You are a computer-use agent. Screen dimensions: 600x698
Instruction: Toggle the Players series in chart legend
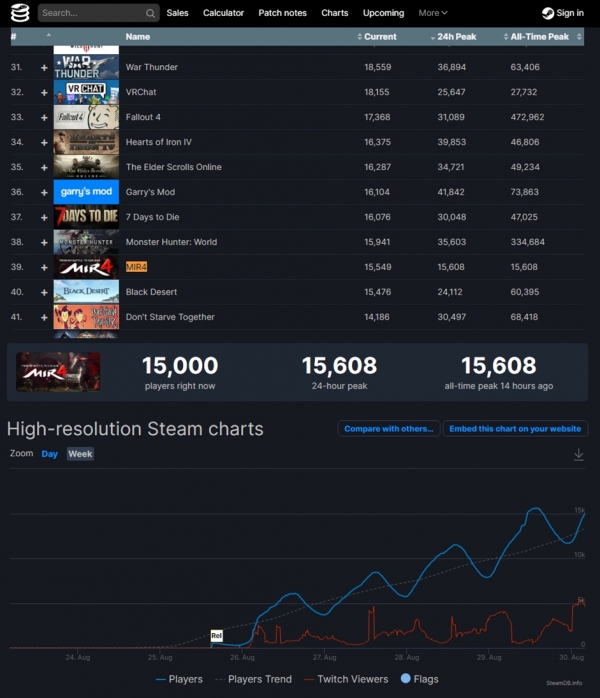(179, 679)
